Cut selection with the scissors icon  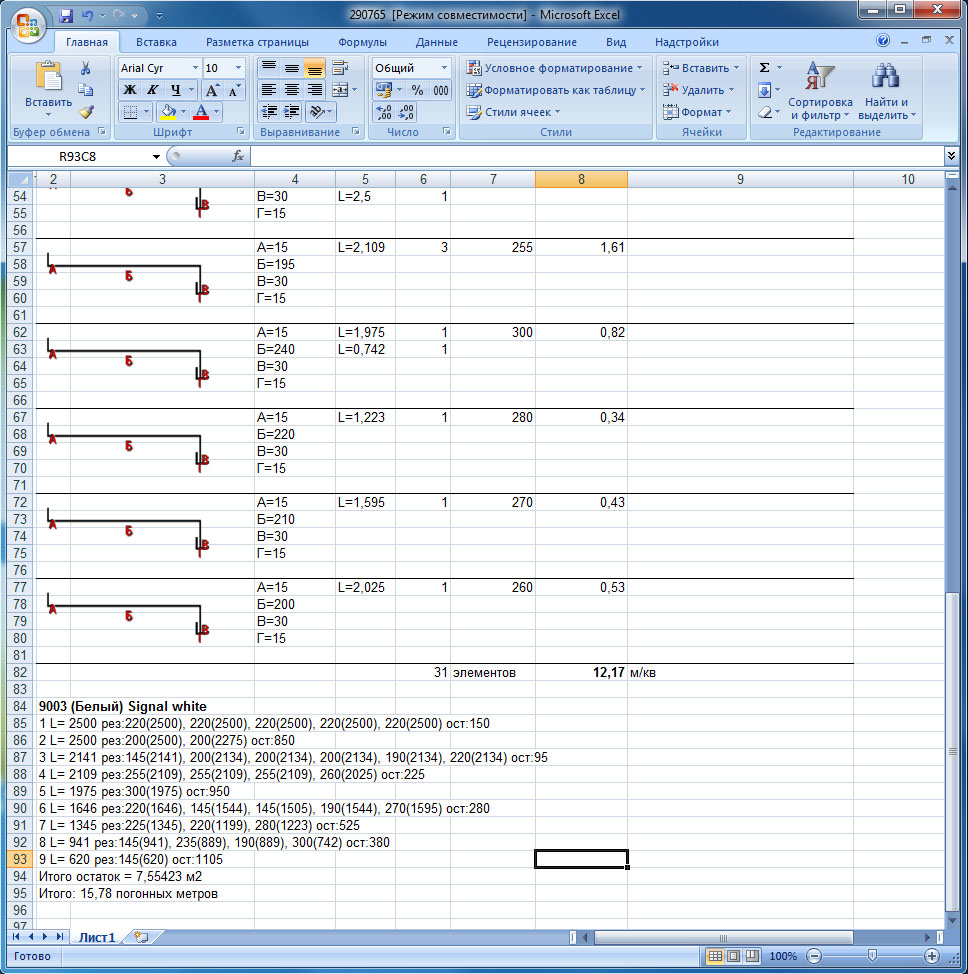[86, 68]
